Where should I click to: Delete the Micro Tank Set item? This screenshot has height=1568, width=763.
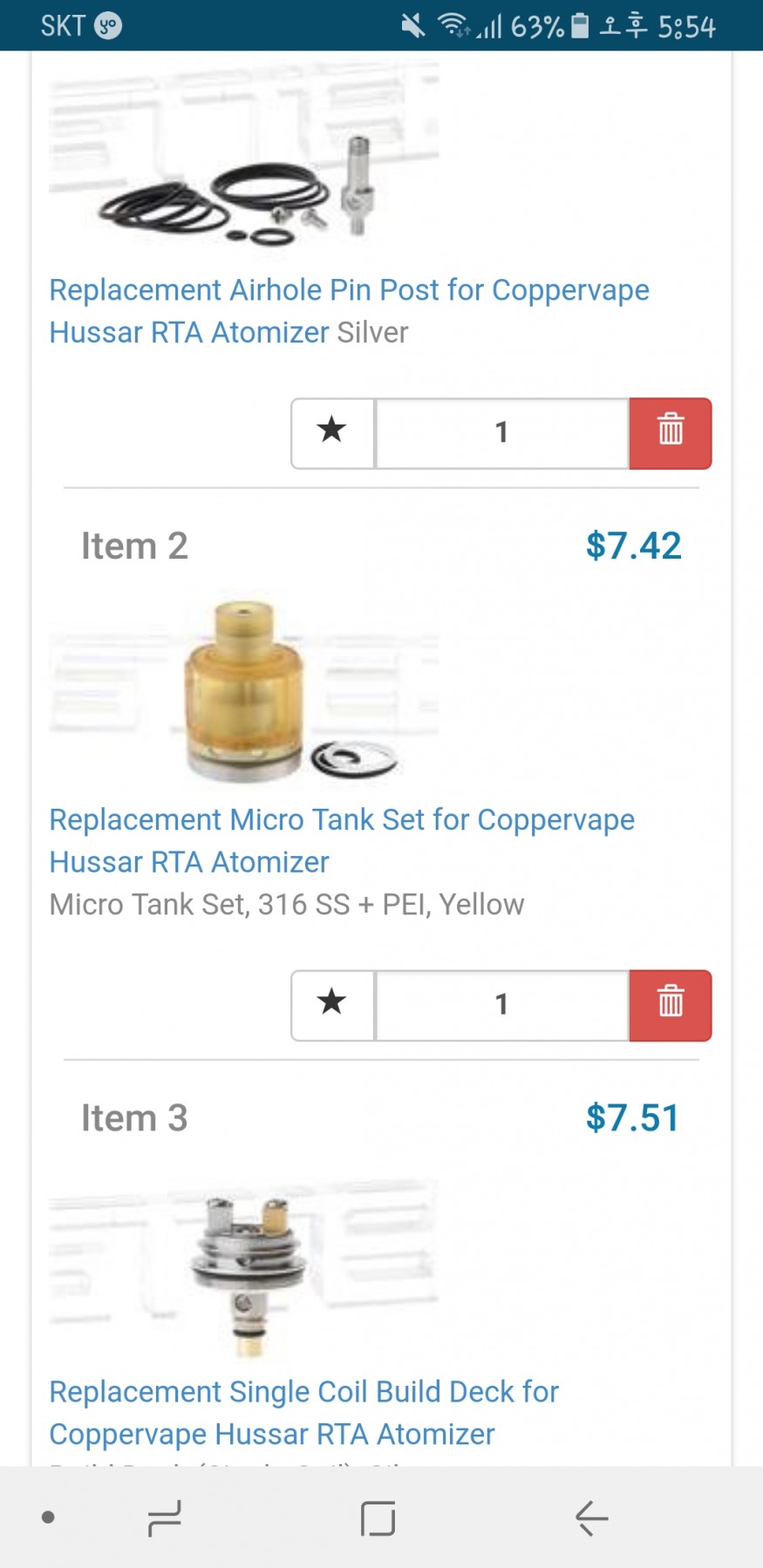click(670, 1005)
